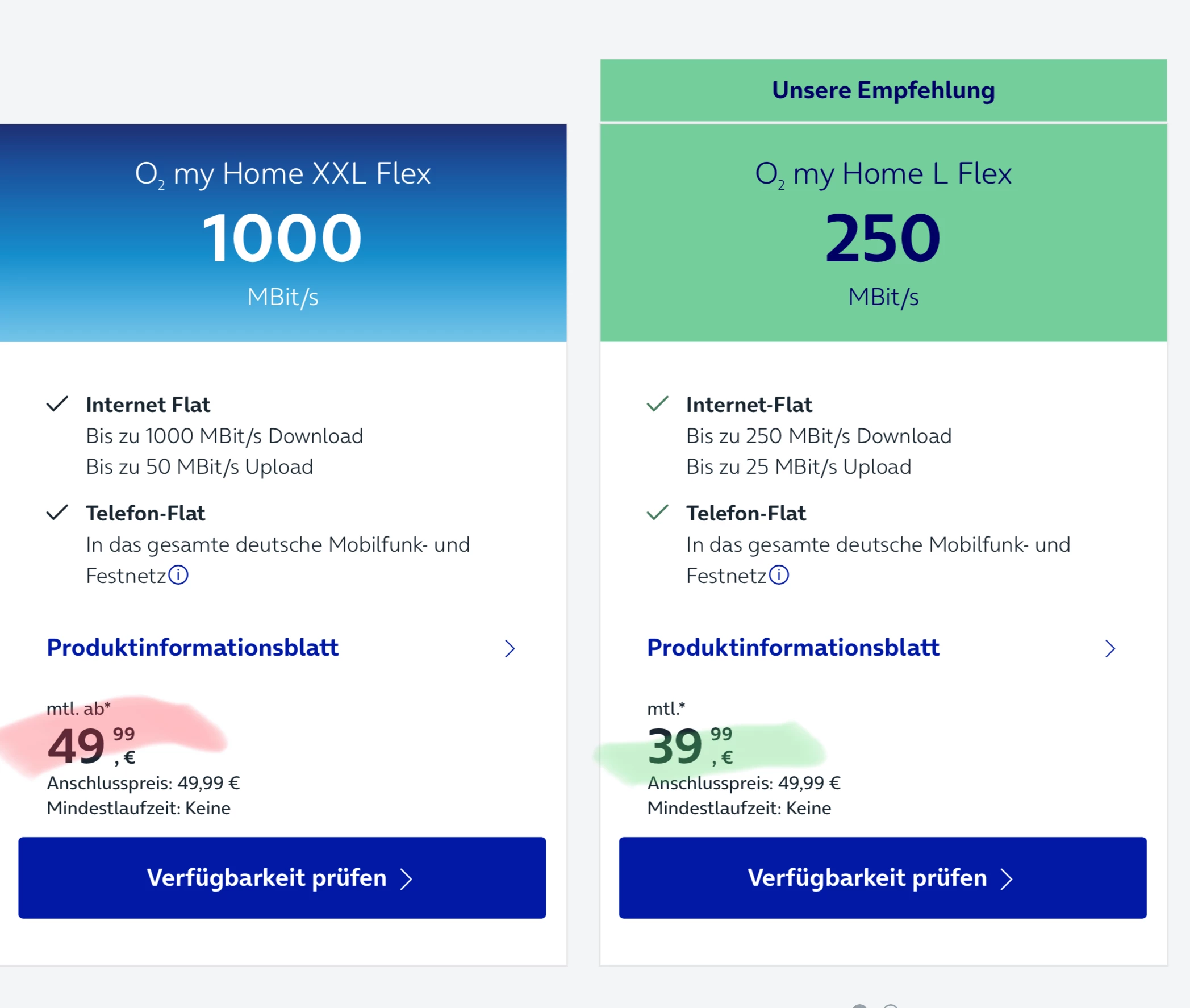The height and width of the screenshot is (1008, 1190).
Task: Click info icon beside Festnetz in XXL Flex card
Action: pos(178,575)
